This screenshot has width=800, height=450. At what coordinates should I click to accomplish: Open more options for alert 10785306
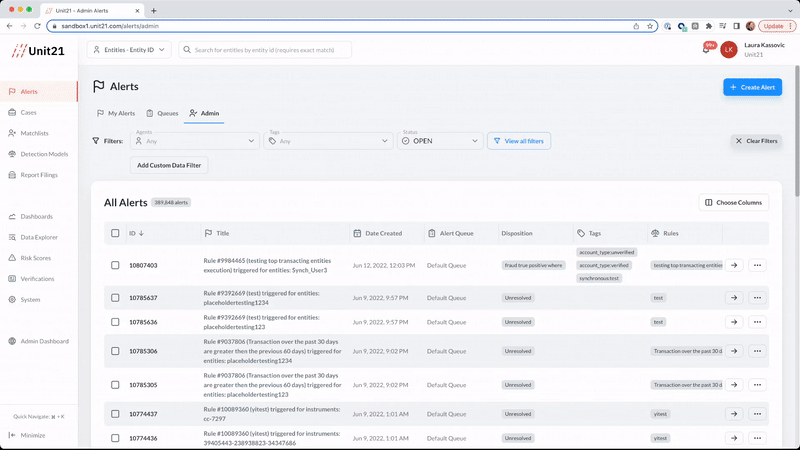757,351
